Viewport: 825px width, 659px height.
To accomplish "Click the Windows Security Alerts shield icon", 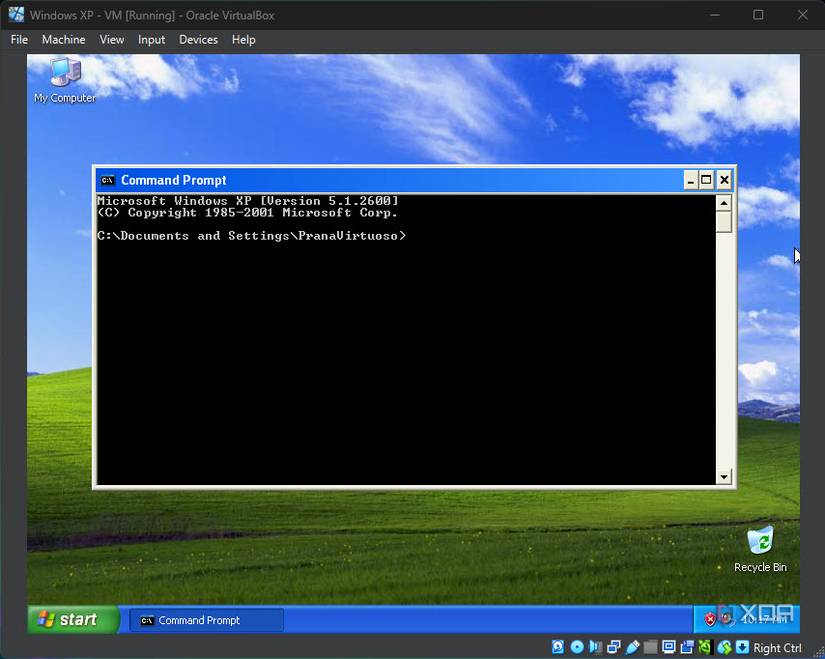I will tap(711, 617).
